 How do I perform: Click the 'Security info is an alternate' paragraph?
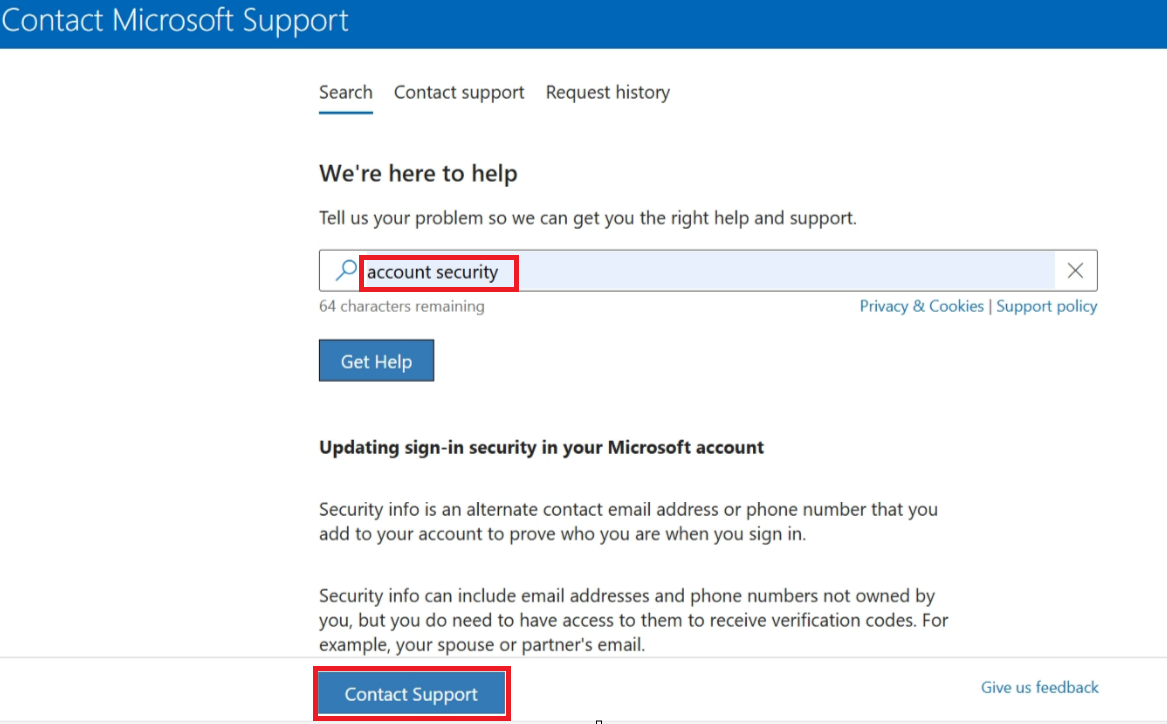(629, 522)
